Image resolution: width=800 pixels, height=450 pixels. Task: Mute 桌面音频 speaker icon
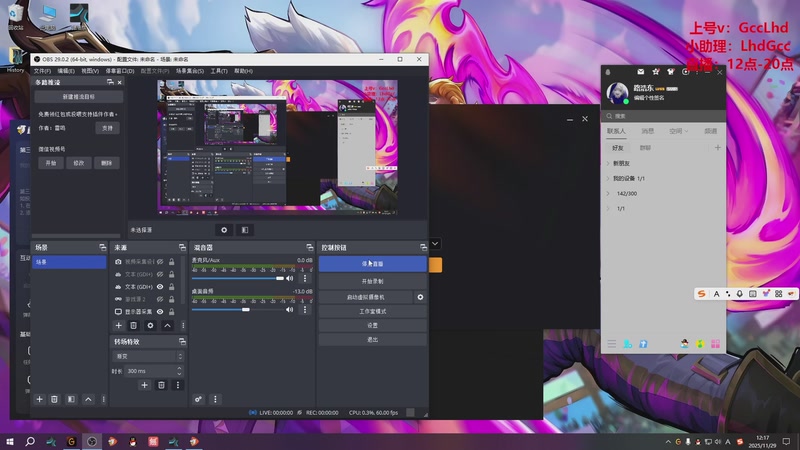click(290, 310)
